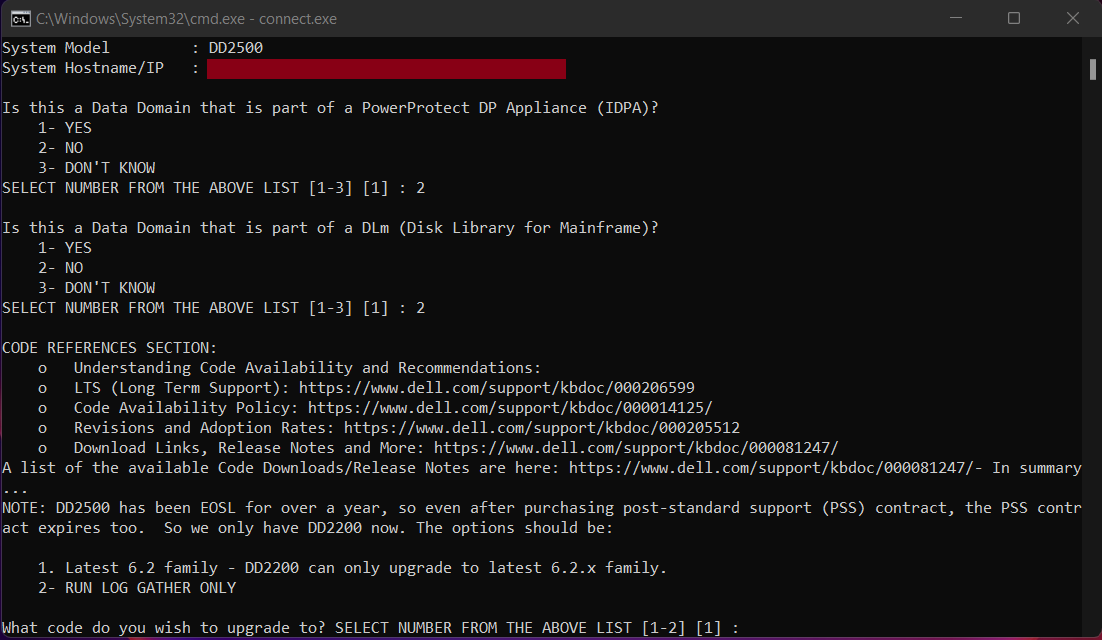Image resolution: width=1102 pixels, height=640 pixels.
Task: Click the System Model DD2500 line
Action: 130,47
